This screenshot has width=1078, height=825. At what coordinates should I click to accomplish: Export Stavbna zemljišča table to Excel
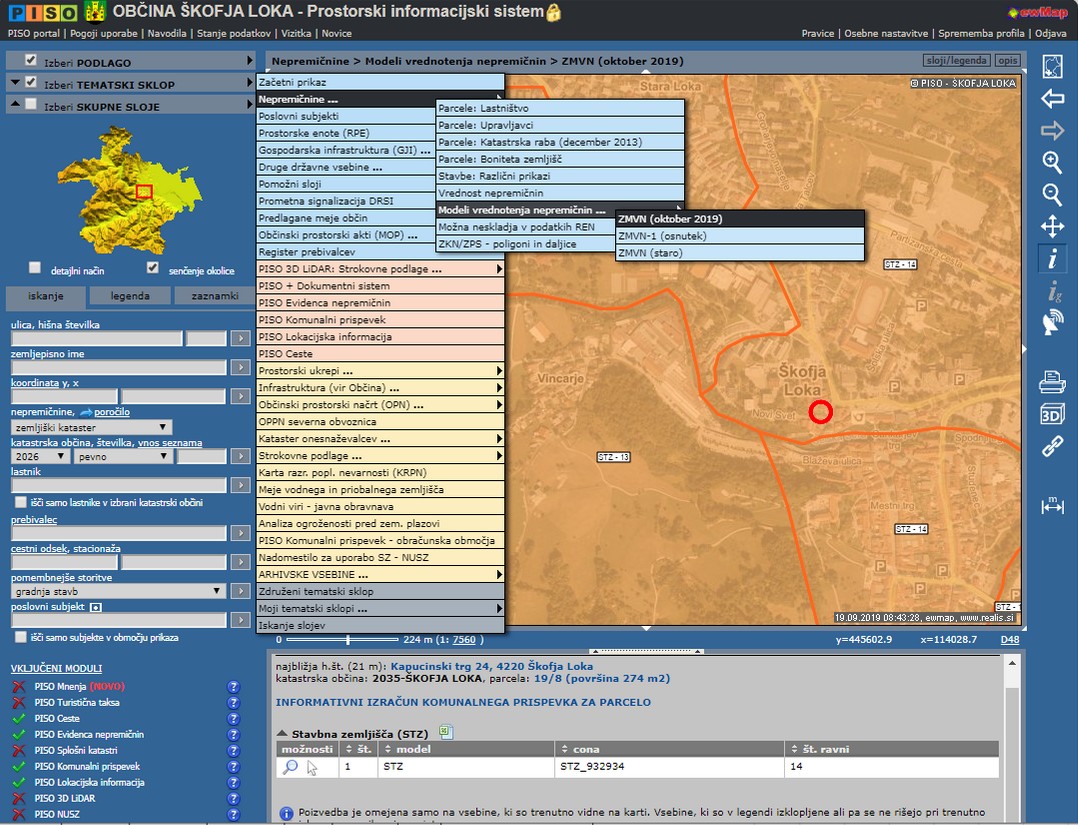tap(447, 733)
